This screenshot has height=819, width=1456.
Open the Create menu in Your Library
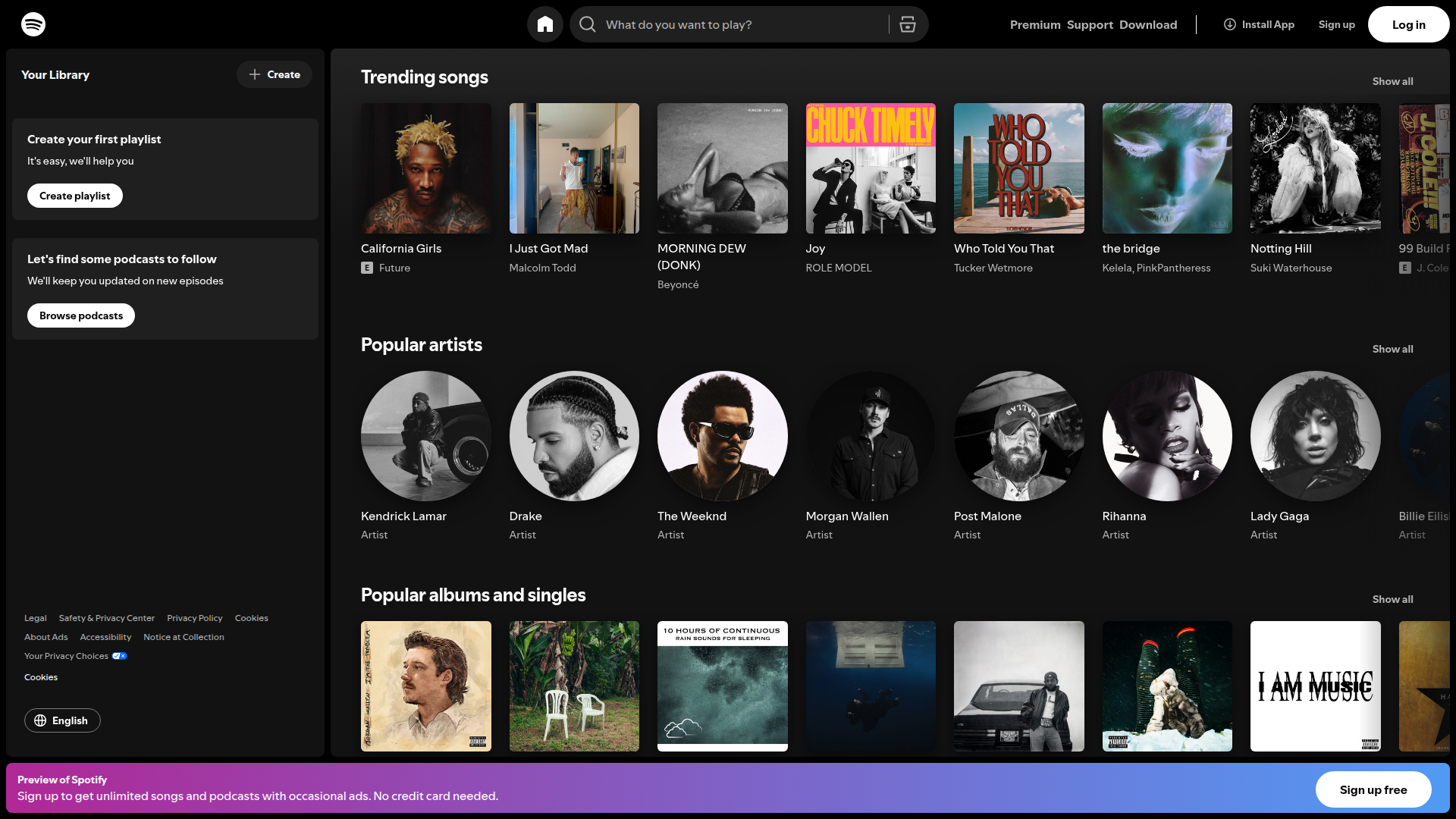(x=275, y=74)
